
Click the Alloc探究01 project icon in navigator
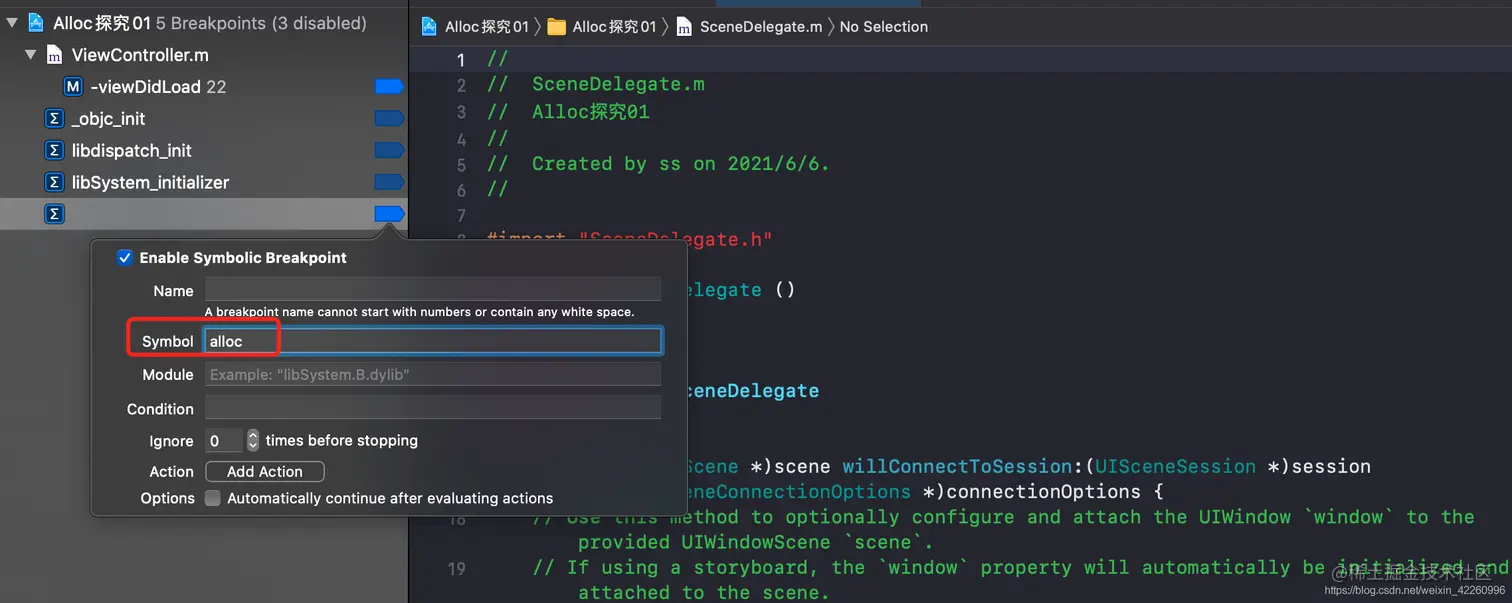pyautogui.click(x=36, y=22)
